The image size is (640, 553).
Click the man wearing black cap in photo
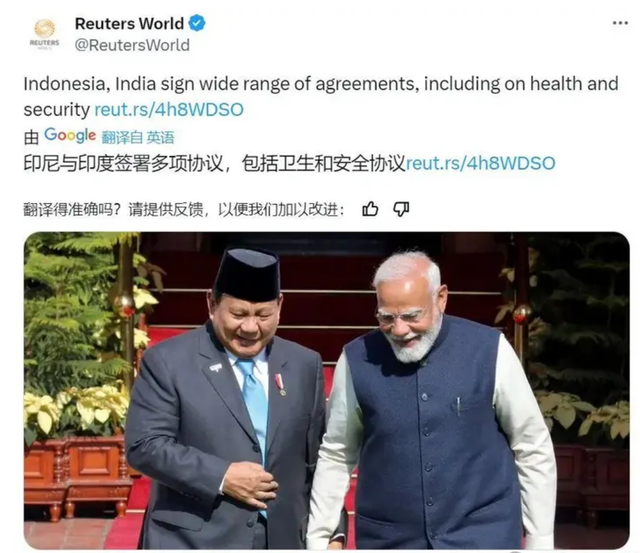point(229,400)
